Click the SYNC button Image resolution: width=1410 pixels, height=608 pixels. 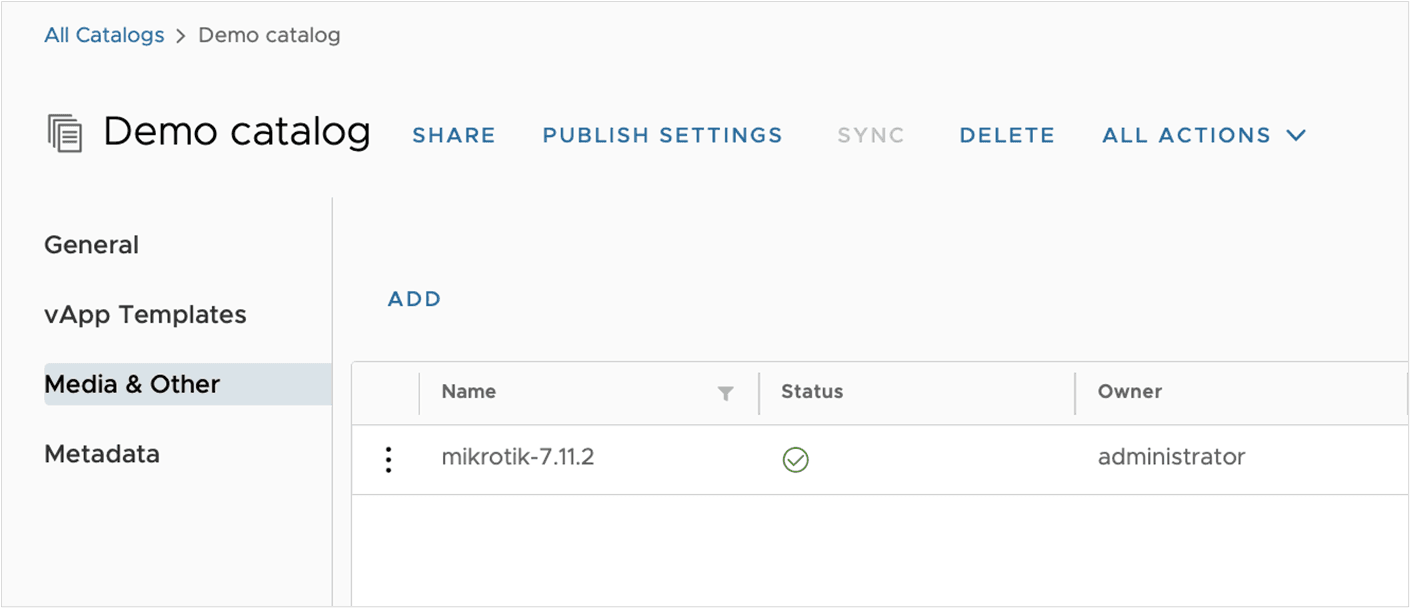(871, 135)
